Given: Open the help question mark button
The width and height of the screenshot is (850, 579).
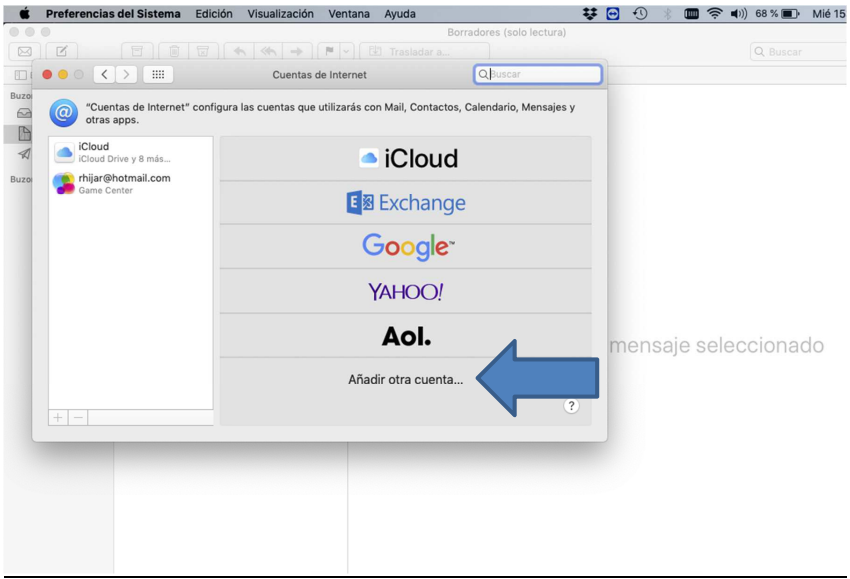Looking at the screenshot, I should pos(571,406).
